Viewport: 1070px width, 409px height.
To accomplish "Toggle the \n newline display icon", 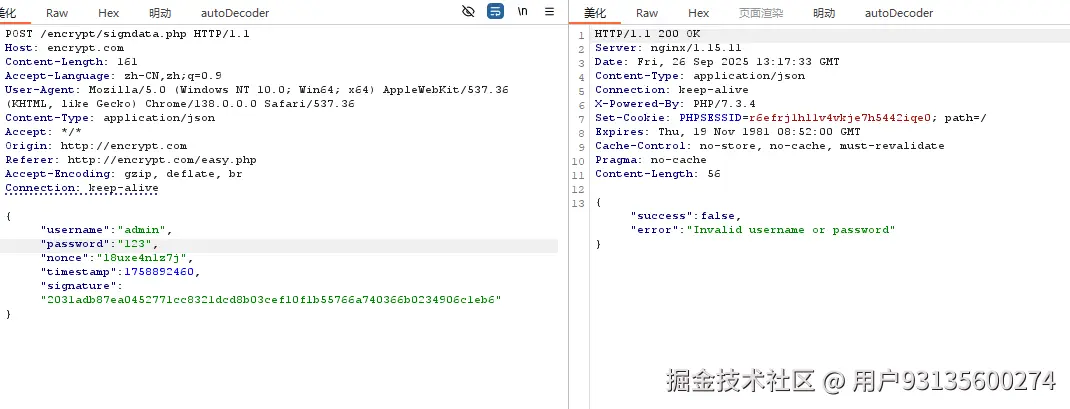I will (x=523, y=12).
